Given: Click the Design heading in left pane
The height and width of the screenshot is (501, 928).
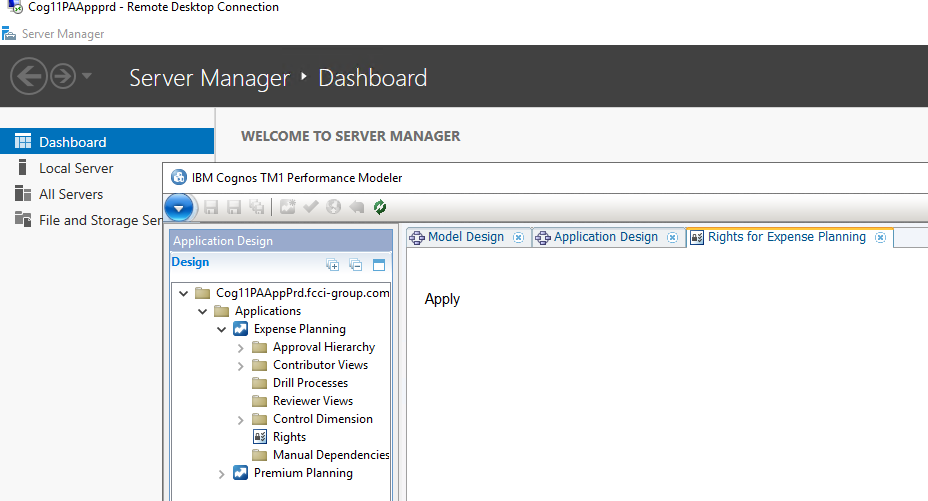Looking at the screenshot, I should (190, 262).
